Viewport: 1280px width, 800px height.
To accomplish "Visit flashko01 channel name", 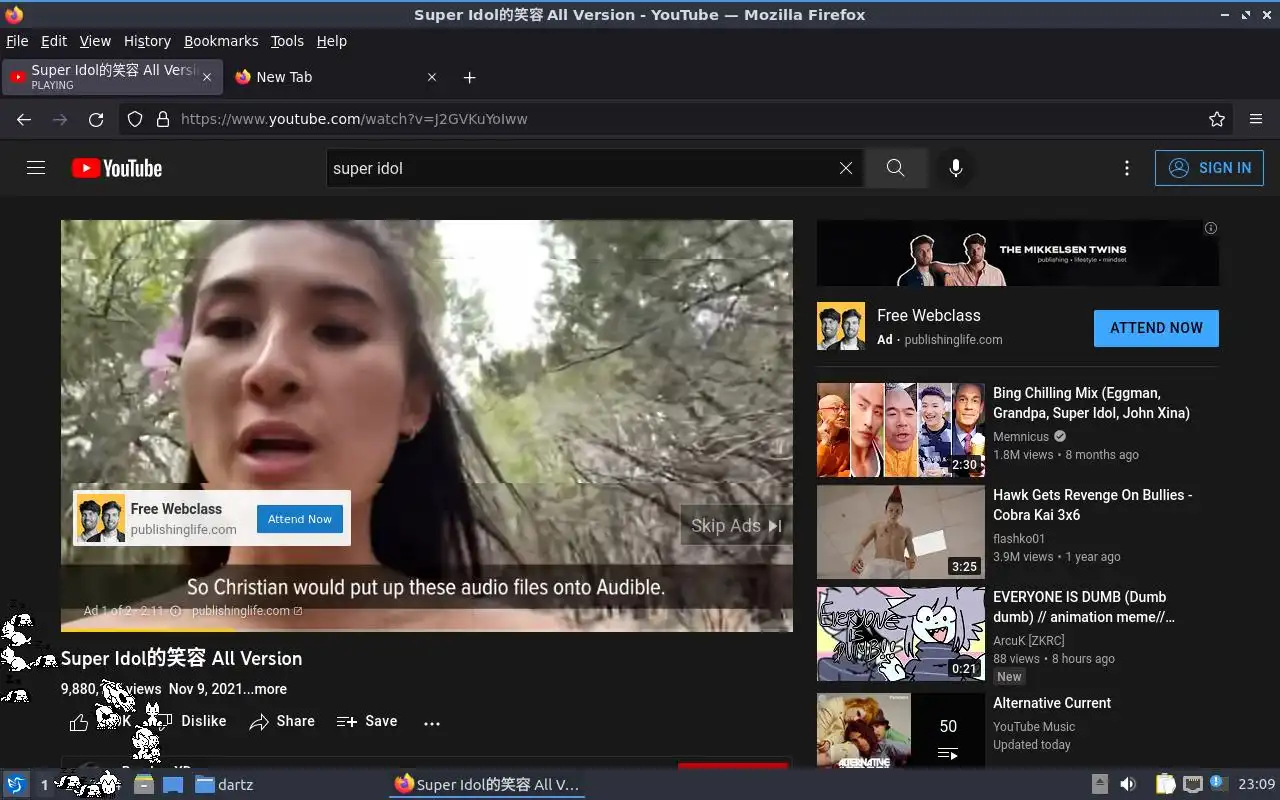I will tap(1019, 539).
